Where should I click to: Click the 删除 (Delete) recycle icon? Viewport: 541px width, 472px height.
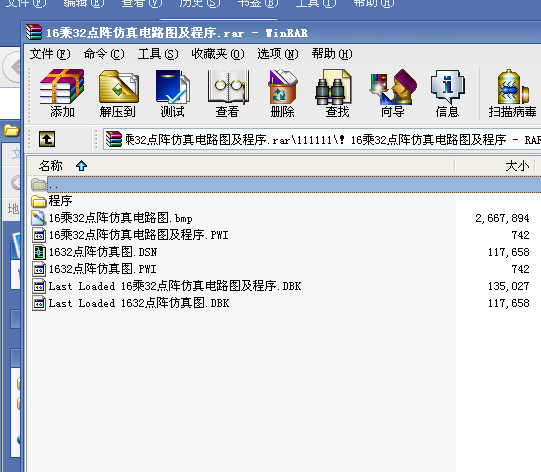[283, 93]
